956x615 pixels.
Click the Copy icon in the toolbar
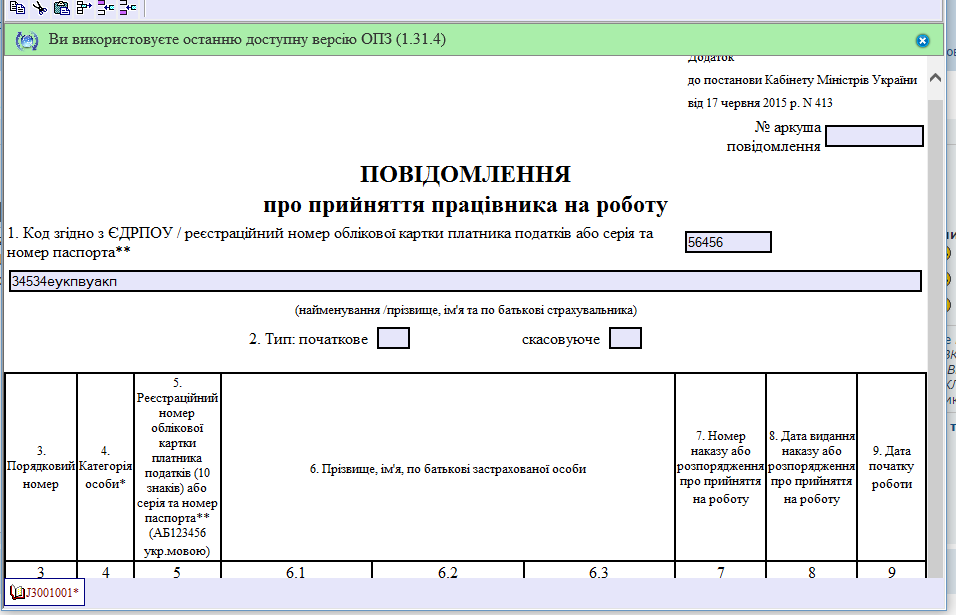[18, 8]
